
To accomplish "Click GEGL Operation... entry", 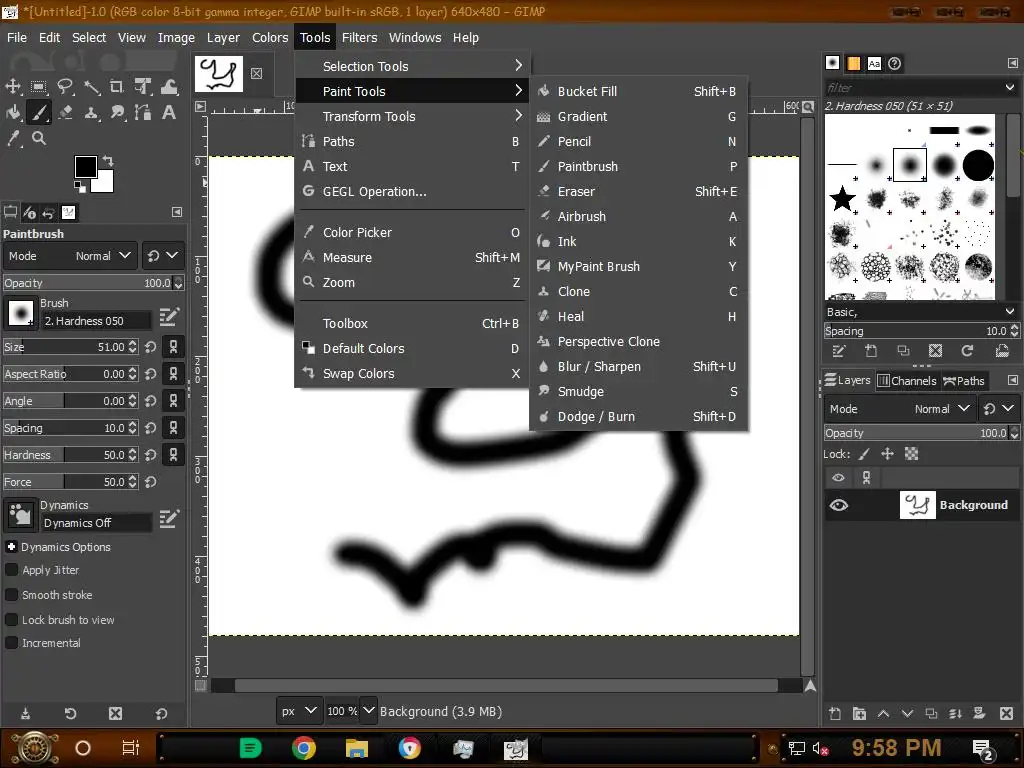I will click(411, 191).
